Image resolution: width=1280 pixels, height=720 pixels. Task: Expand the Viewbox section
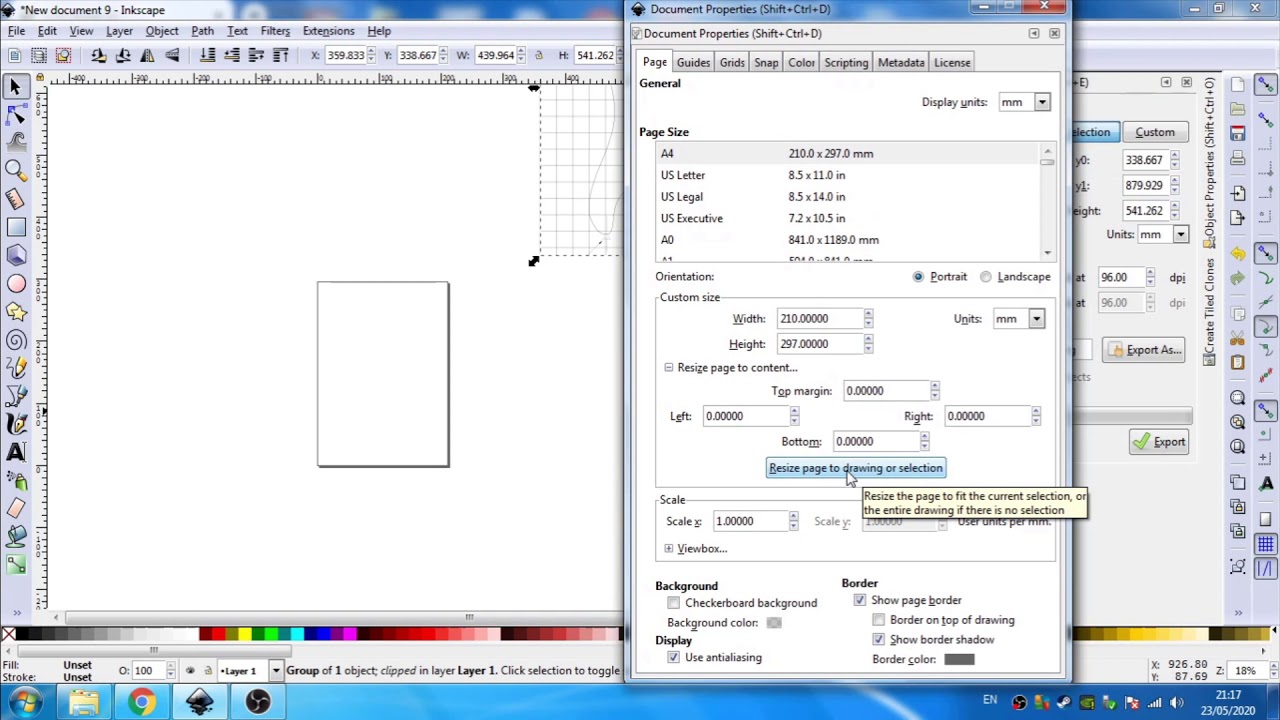(x=669, y=549)
